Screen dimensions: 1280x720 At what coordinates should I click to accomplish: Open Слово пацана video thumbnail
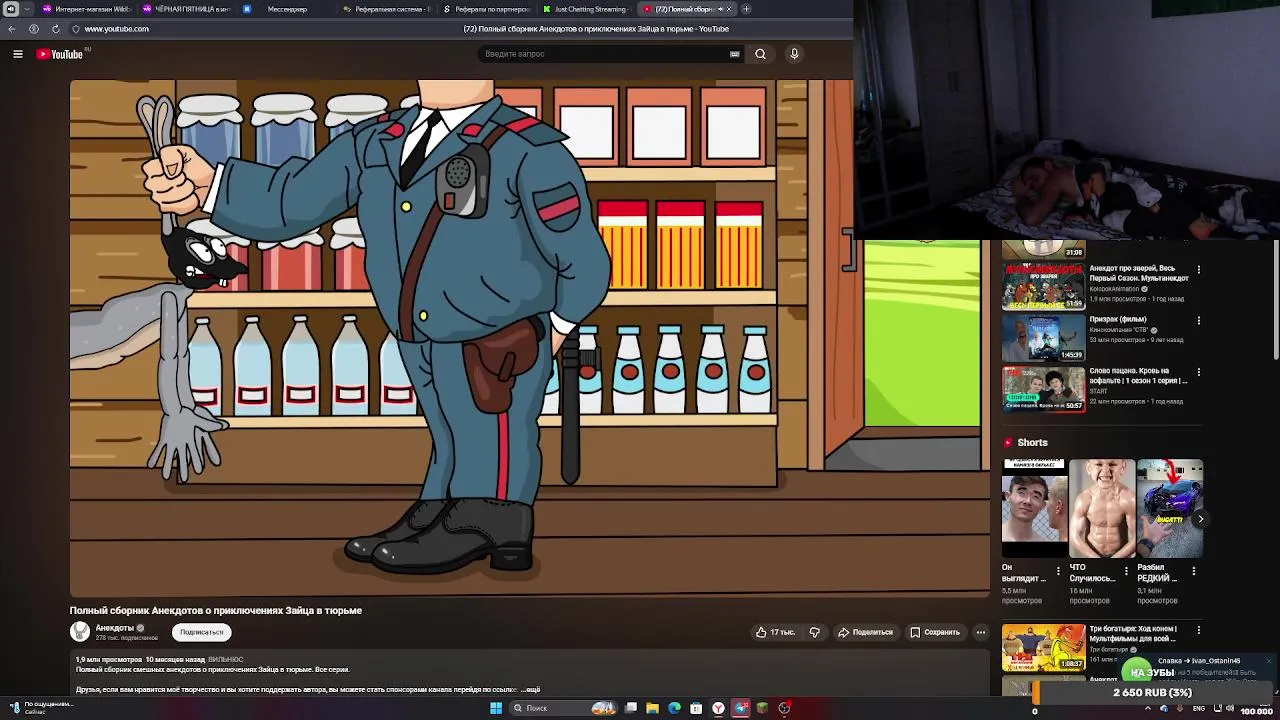(1043, 389)
